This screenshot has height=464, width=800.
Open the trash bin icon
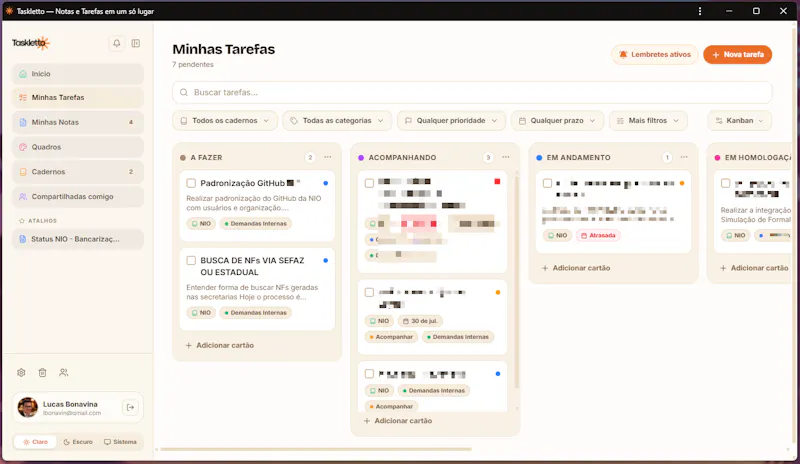click(x=42, y=373)
